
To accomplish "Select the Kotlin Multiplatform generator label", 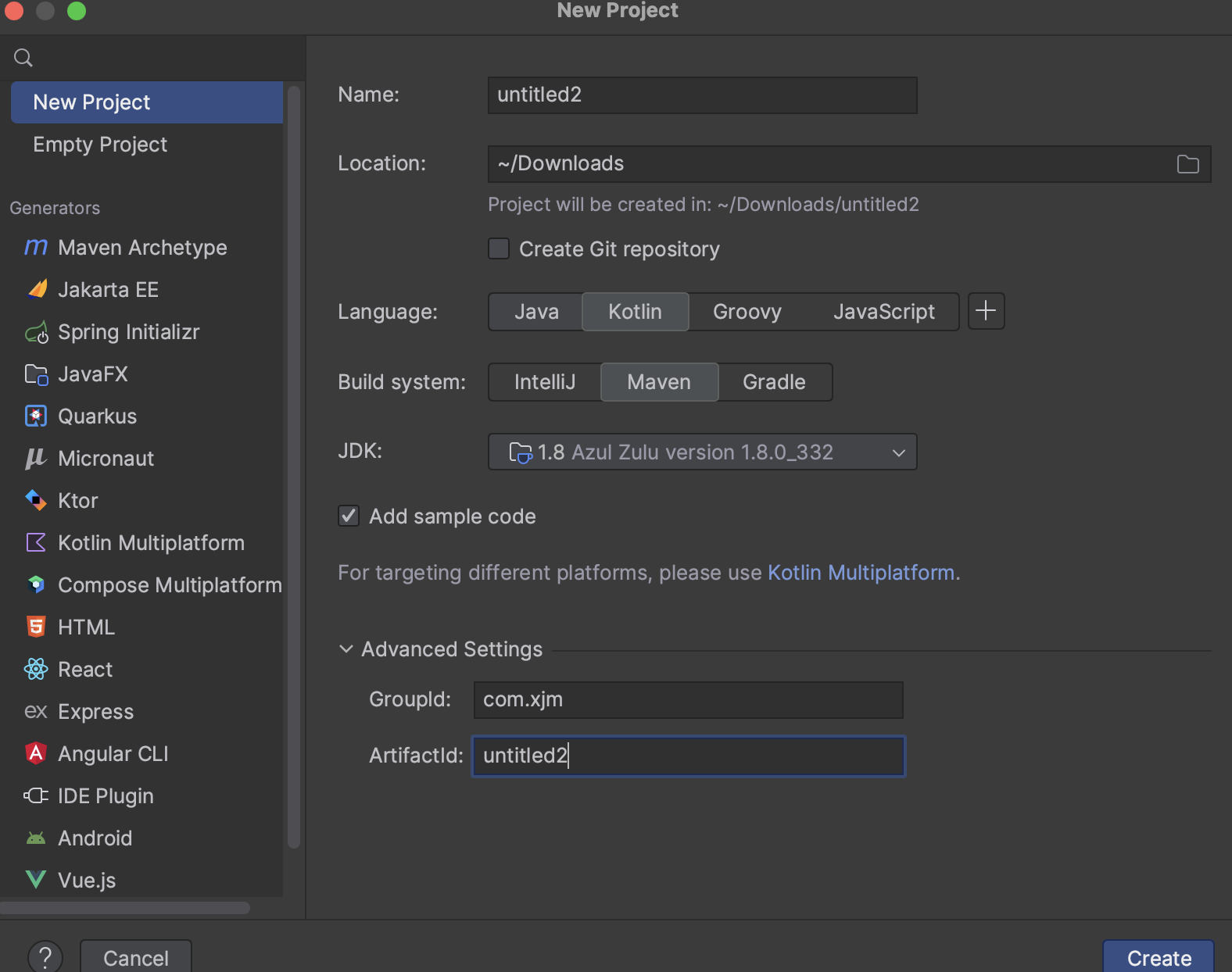I will (x=151, y=543).
